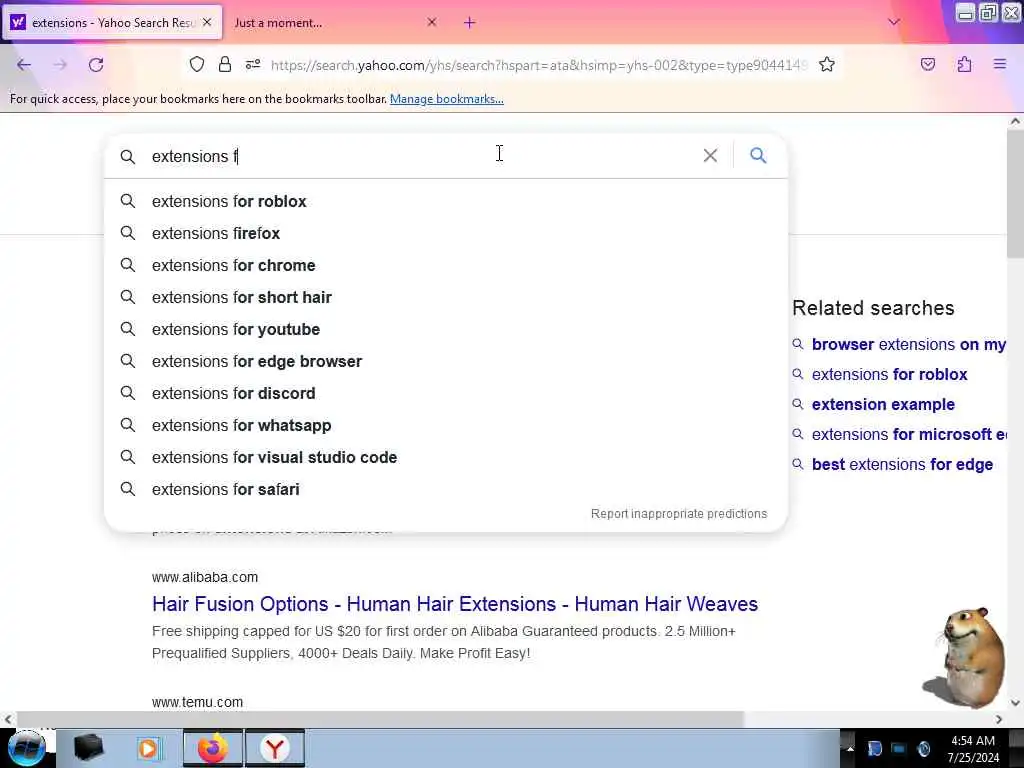Select suggestion extensions for roblox in the dropdown

coord(446,201)
